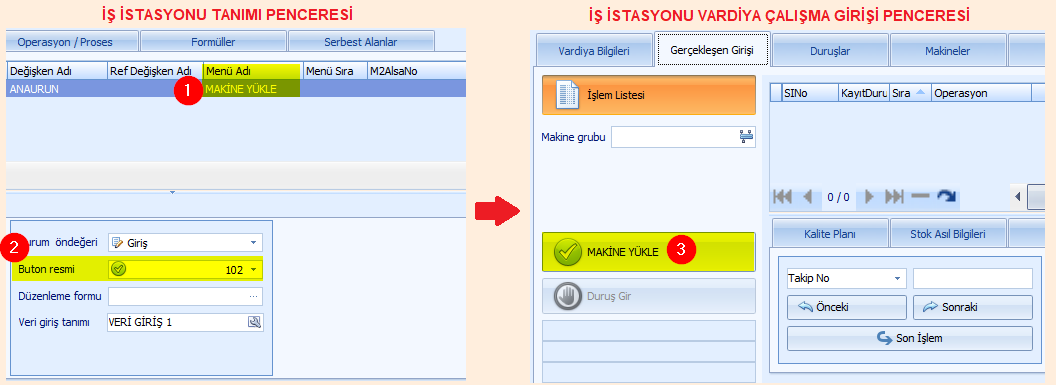Viewport: 1056px width, 385px height.
Task: Switch to Stok Asıl Bilgileri tab
Action: click(948, 234)
